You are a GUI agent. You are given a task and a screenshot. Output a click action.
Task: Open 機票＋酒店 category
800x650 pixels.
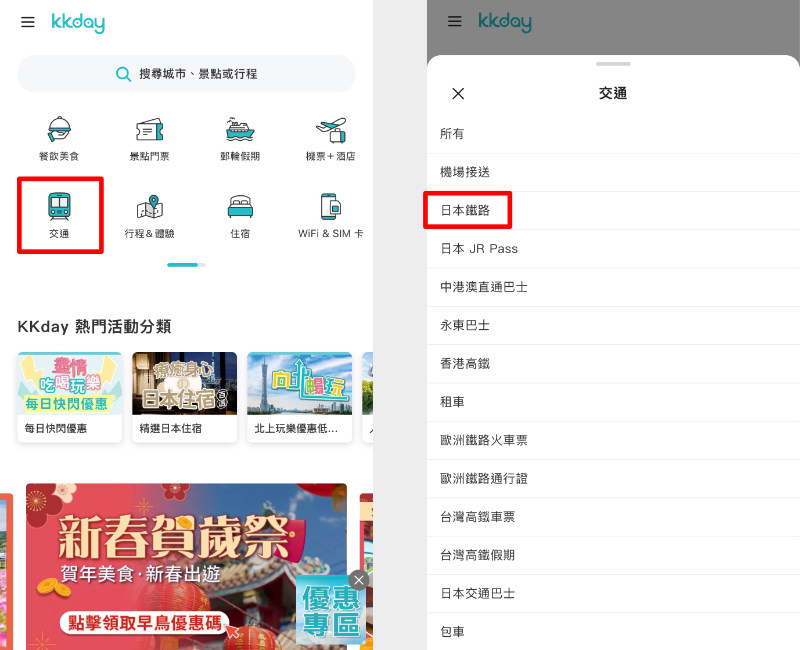331,139
